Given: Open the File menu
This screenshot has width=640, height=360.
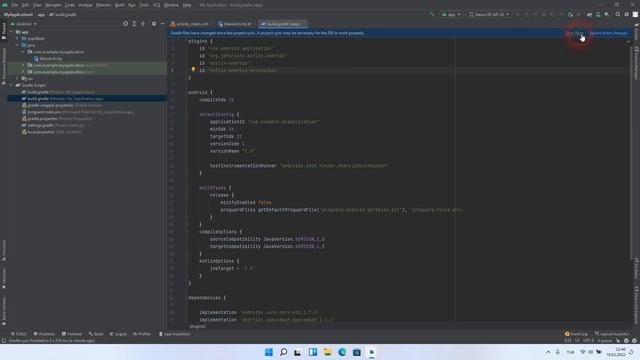Looking at the screenshot, I should tap(15, 5).
